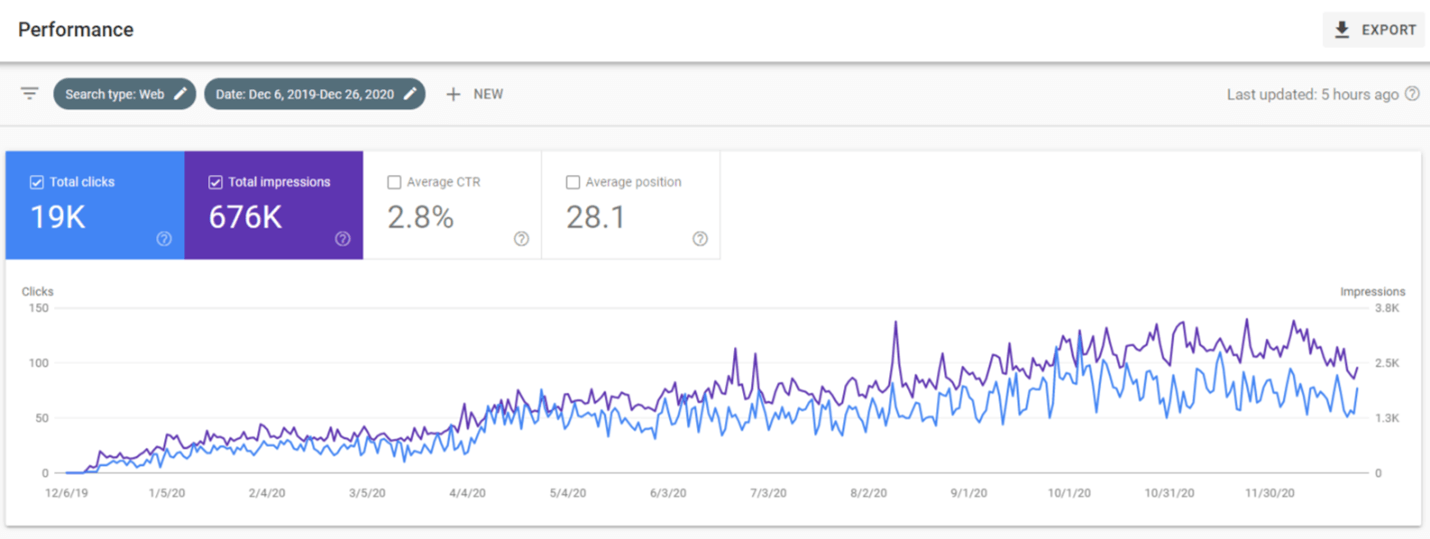The image size is (1430, 539).
Task: Uncheck the Total clicks checkbox
Action: (x=37, y=182)
